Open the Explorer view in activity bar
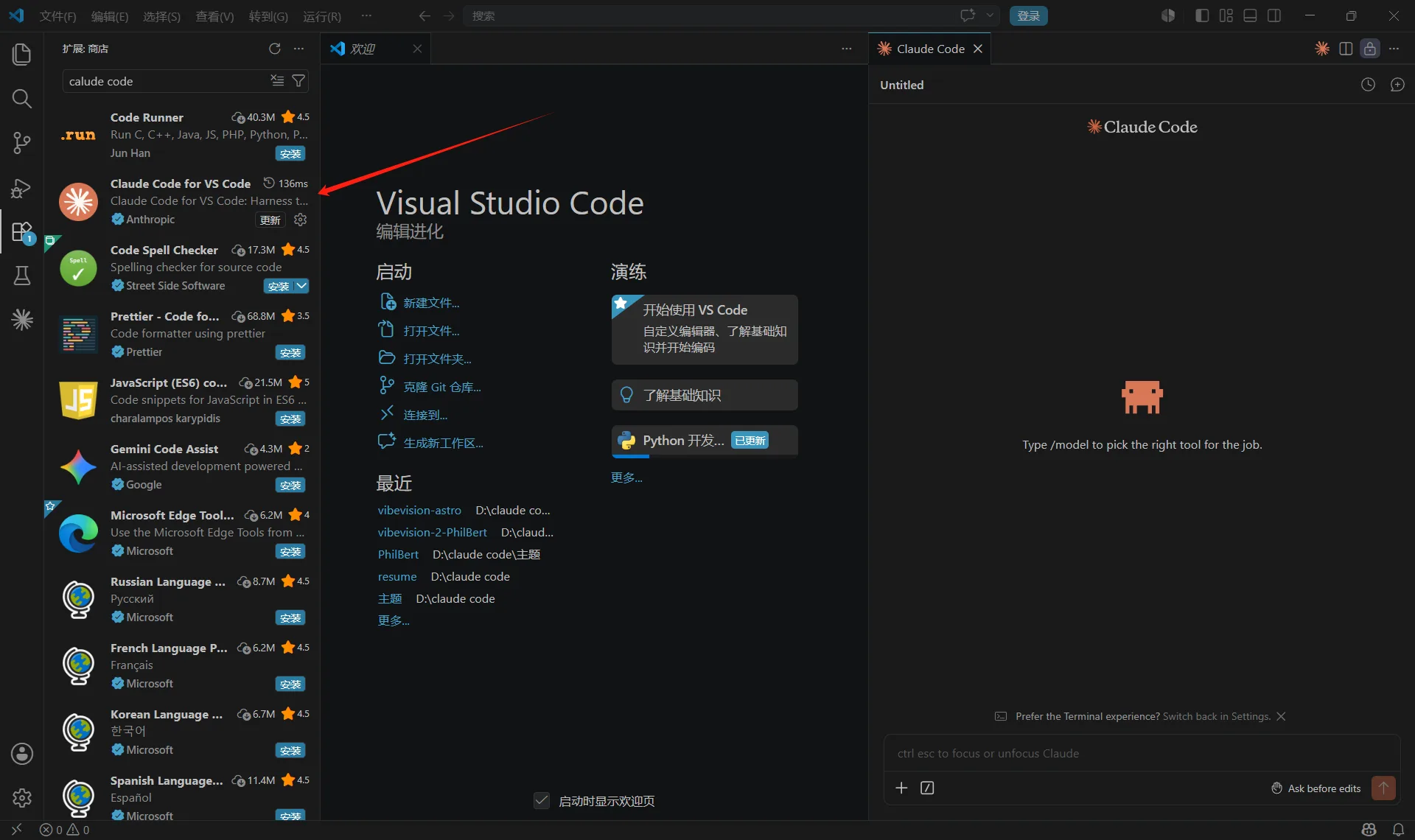Viewport: 1415px width, 840px height. (x=22, y=54)
